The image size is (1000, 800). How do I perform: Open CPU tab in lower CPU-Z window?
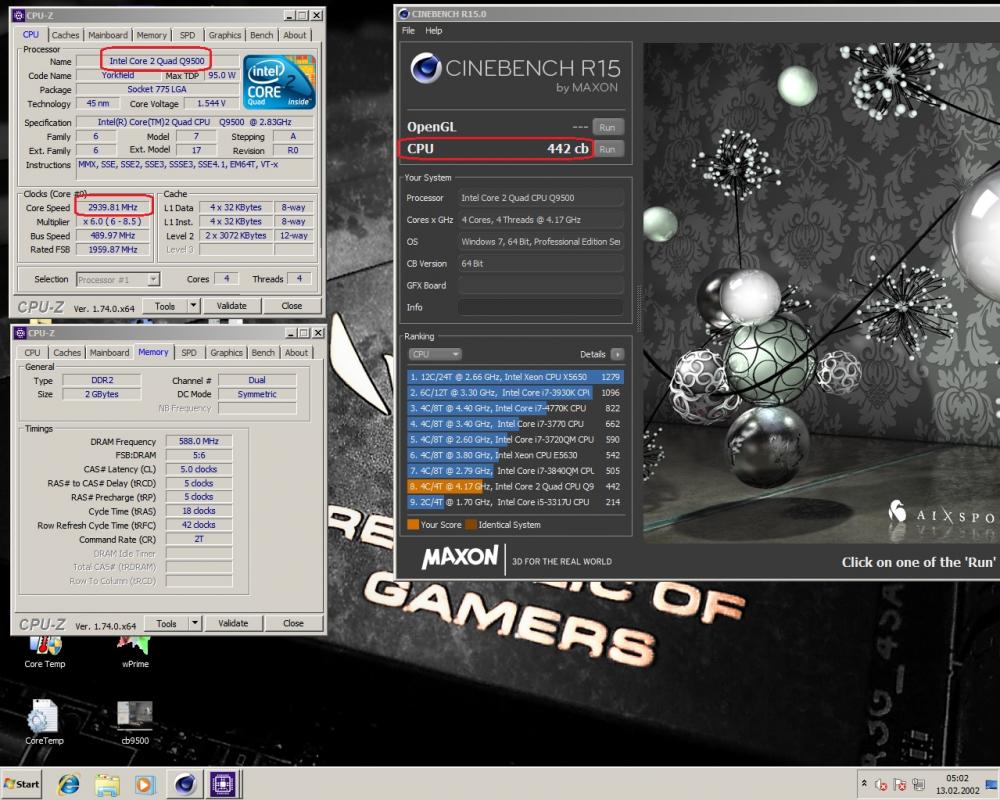(32, 353)
